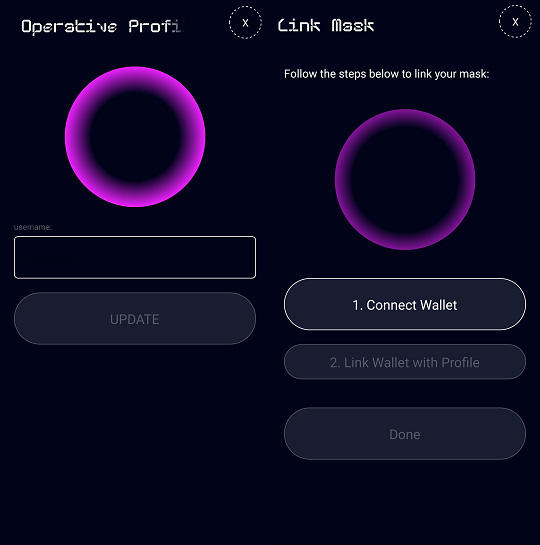The height and width of the screenshot is (545, 540).
Task: Dismiss profile panel via dashed-circle X
Action: pos(245,23)
